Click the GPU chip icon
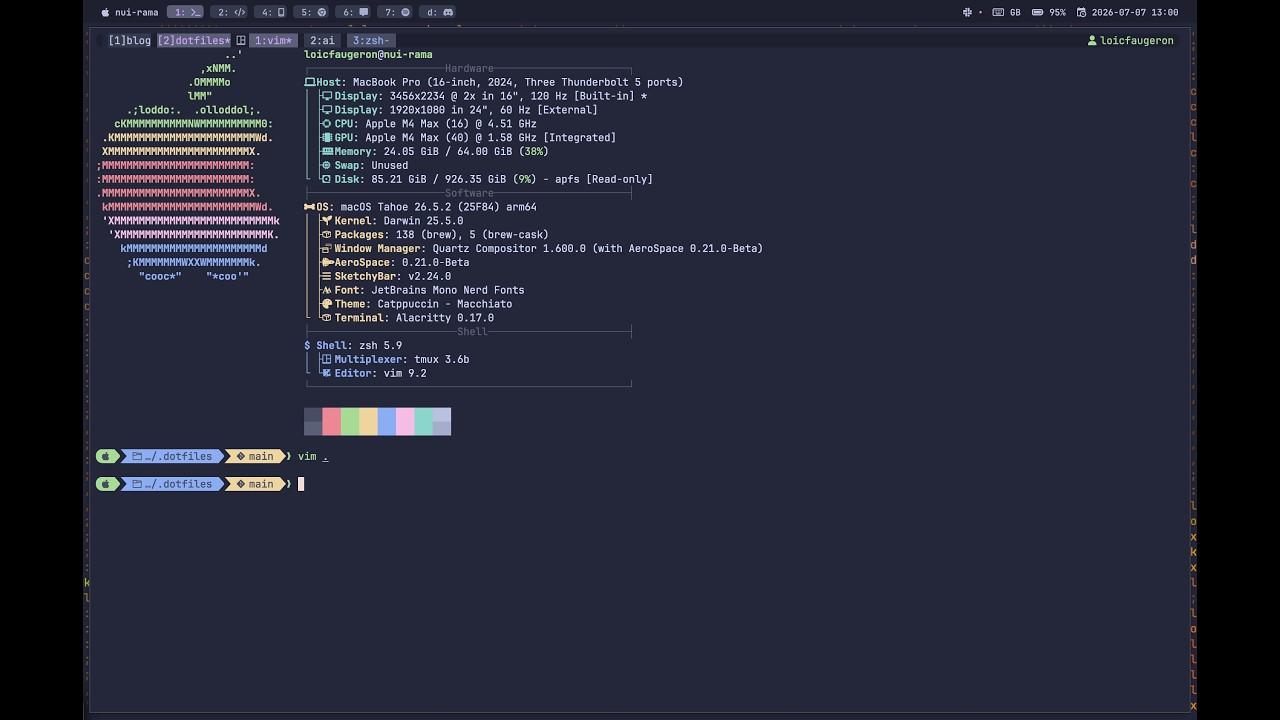The image size is (1280, 720). click(327, 138)
